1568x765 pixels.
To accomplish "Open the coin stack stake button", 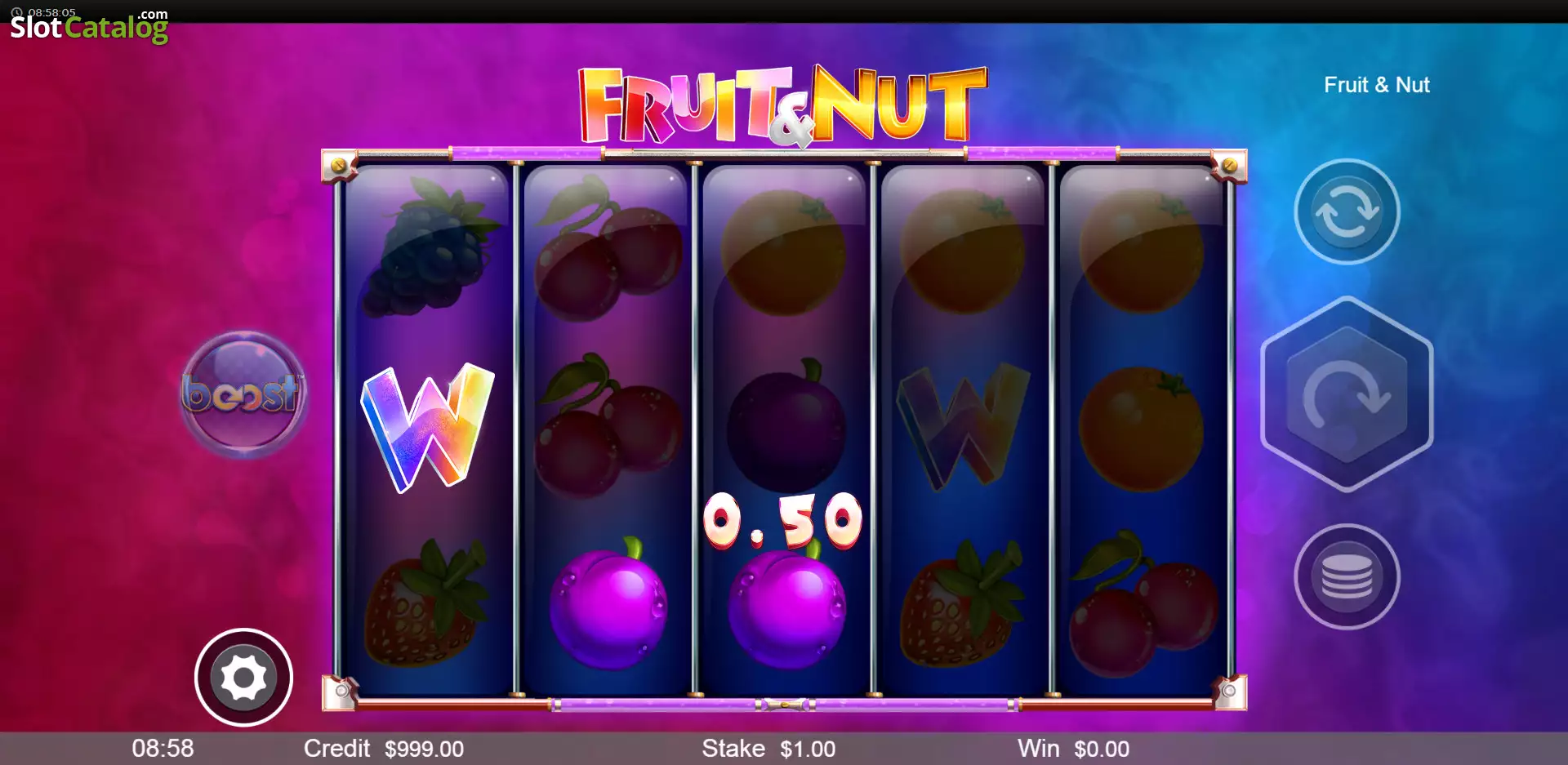I will tap(1347, 576).
